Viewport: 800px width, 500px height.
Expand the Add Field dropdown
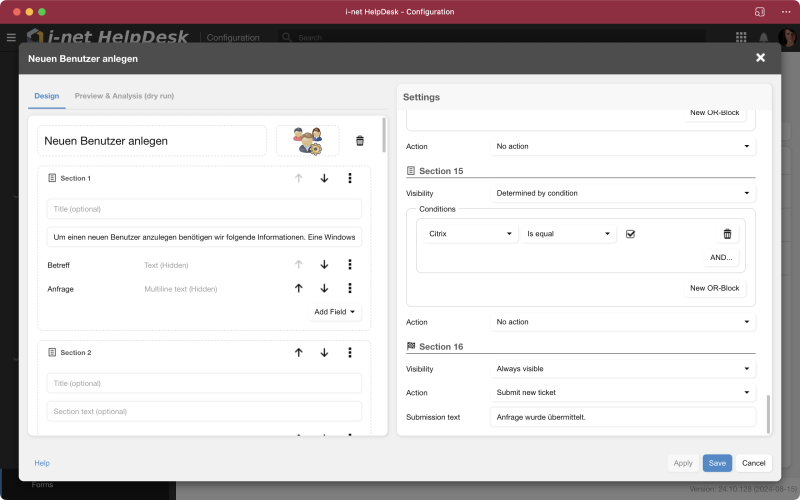coord(337,312)
